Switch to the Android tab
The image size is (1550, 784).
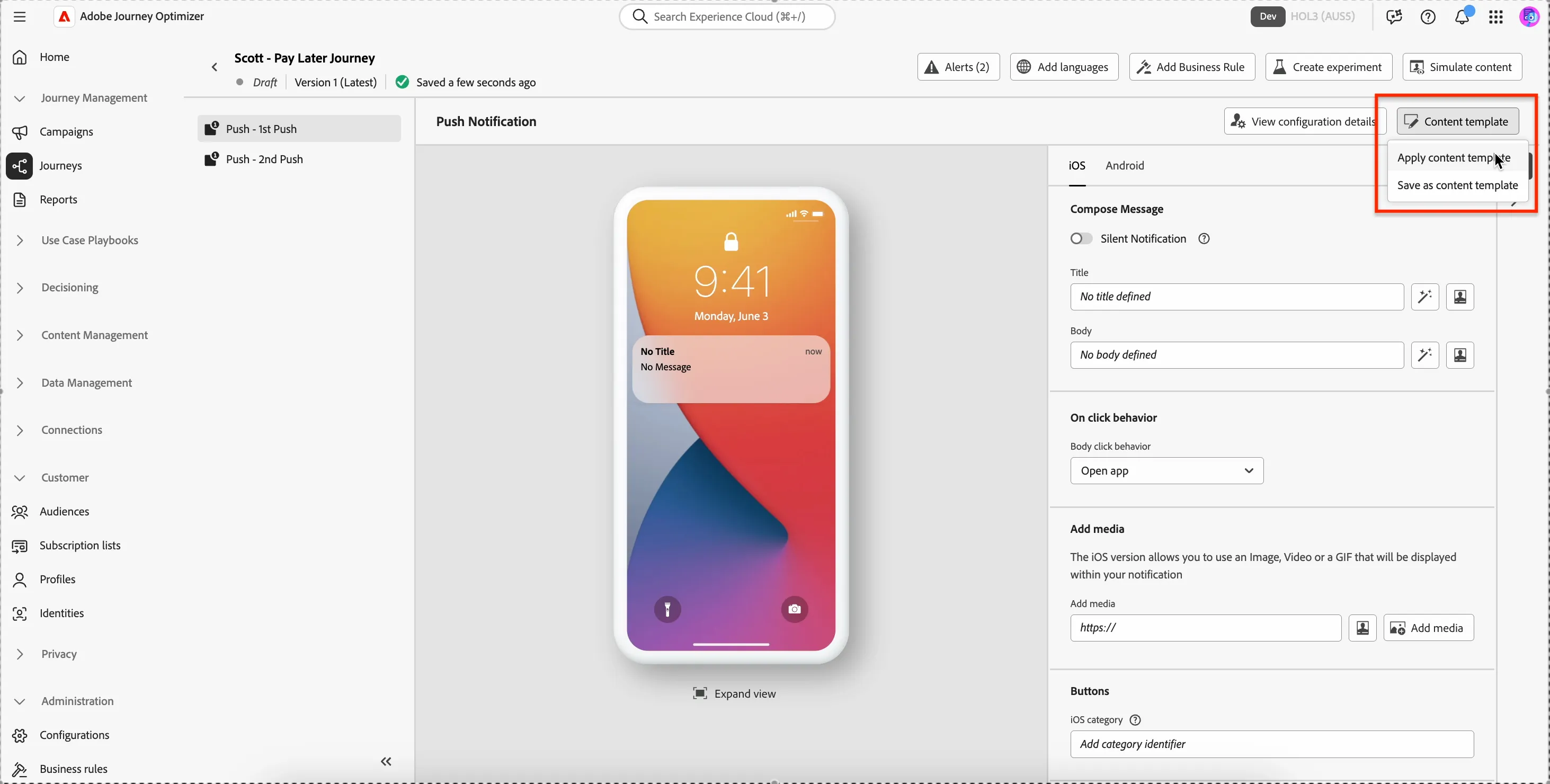click(x=1124, y=165)
